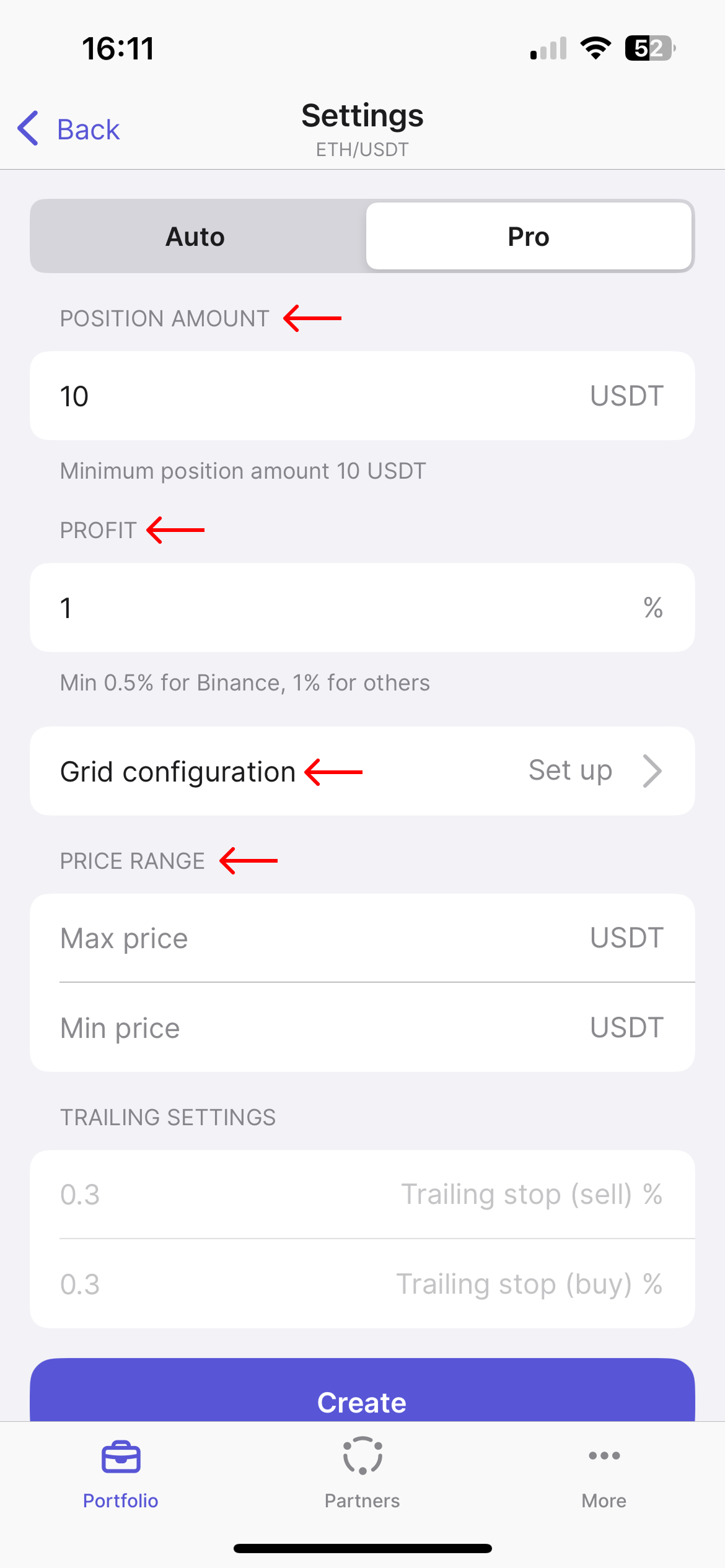Open the Portfolio briefcase icon
This screenshot has width=725, height=1568.
121,1458
